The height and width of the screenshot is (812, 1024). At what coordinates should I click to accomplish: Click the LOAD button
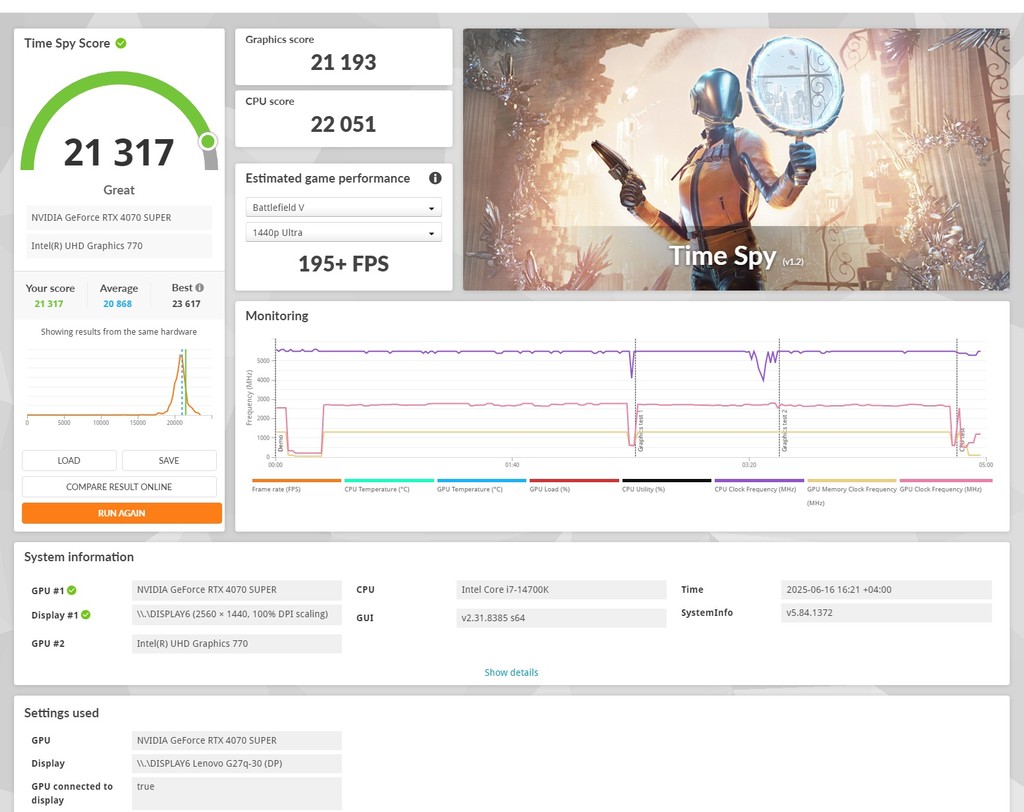click(x=69, y=461)
